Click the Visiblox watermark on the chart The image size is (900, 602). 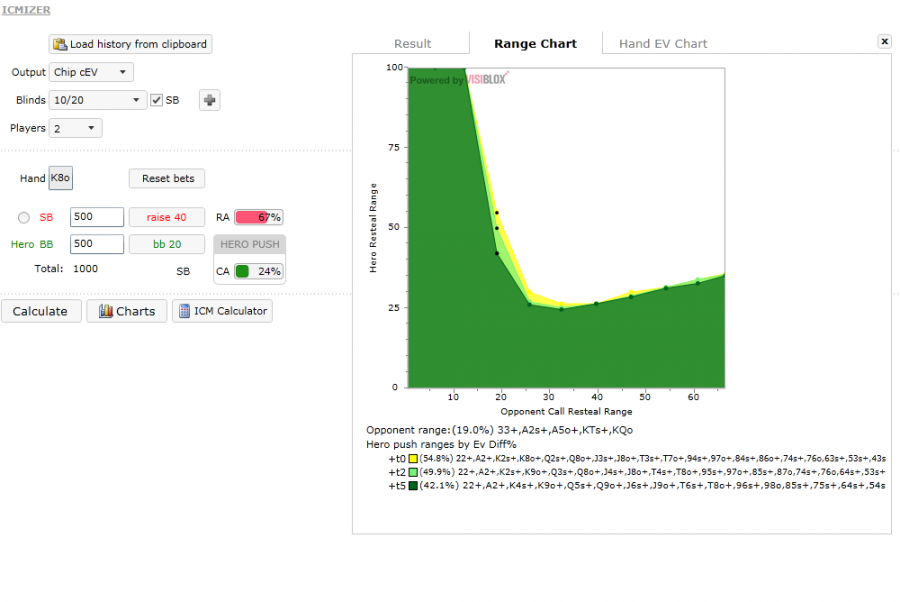tap(459, 78)
